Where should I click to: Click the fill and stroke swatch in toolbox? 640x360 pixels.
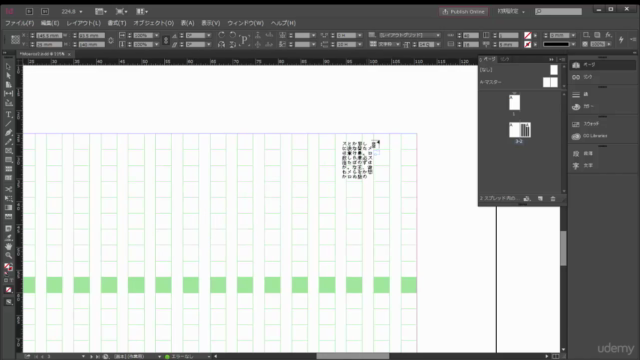pyautogui.click(x=8, y=267)
